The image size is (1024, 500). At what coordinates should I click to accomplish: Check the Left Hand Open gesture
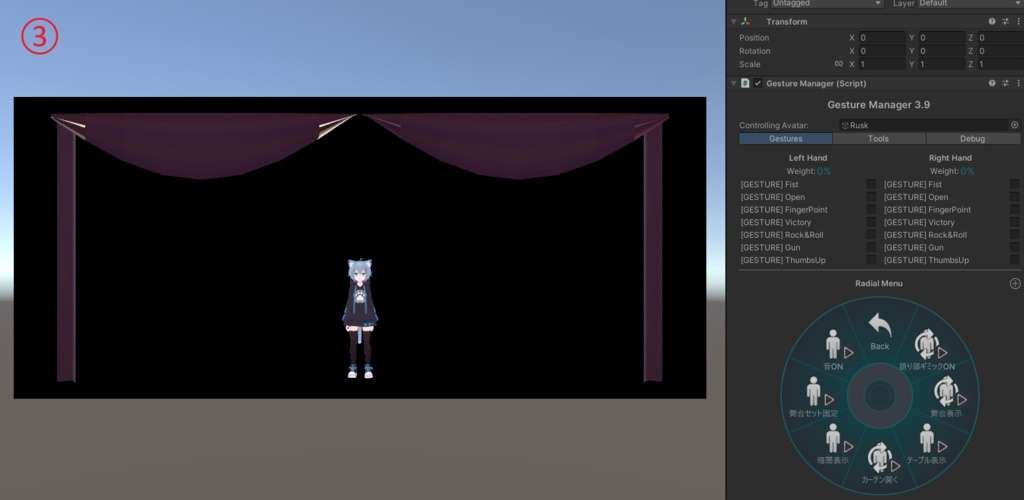tap(871, 197)
